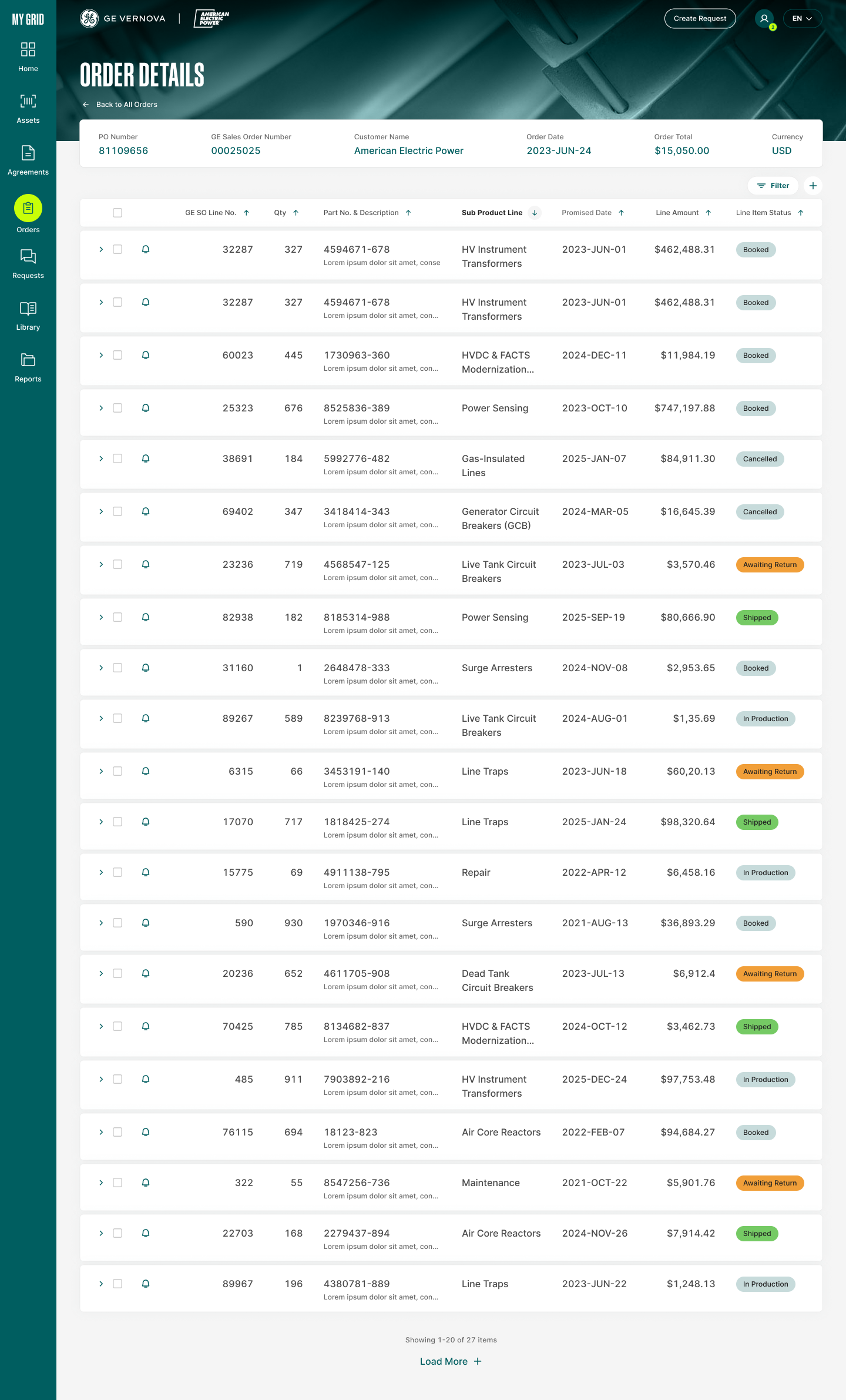This screenshot has width=846, height=1400.
Task: Open the Library book icon
Action: pyautogui.click(x=28, y=308)
